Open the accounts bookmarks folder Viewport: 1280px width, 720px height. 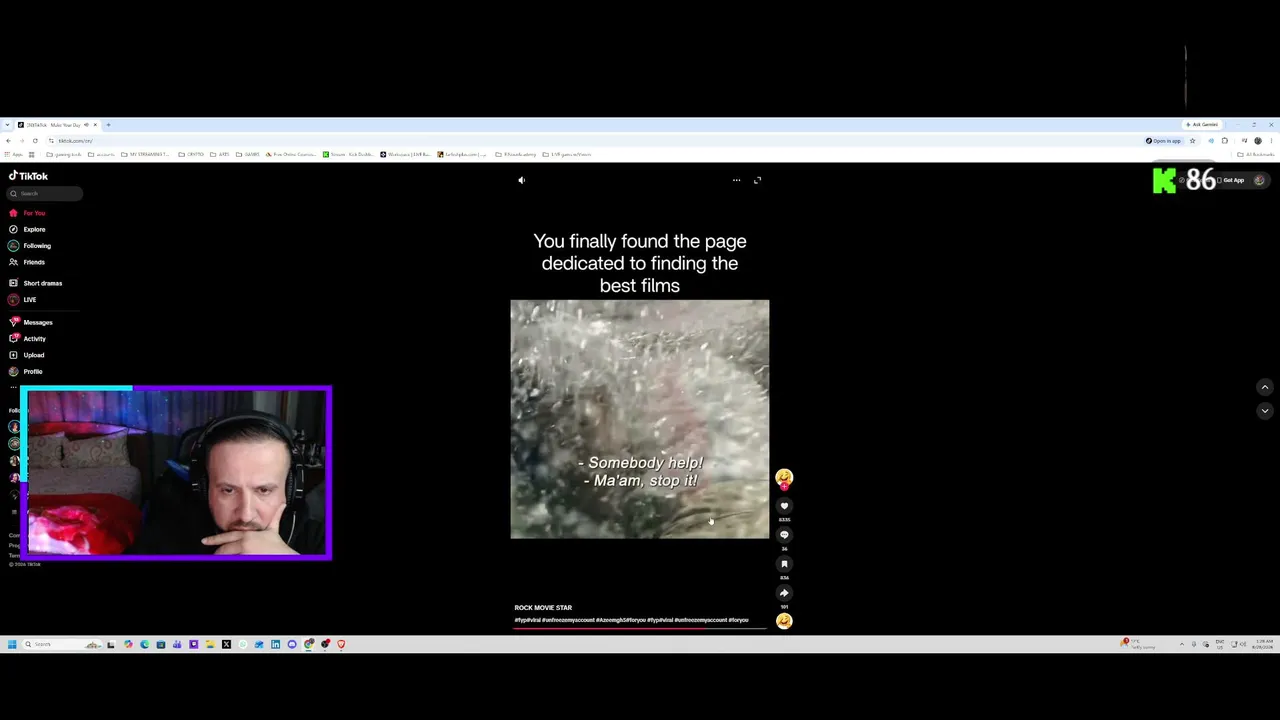(100, 155)
